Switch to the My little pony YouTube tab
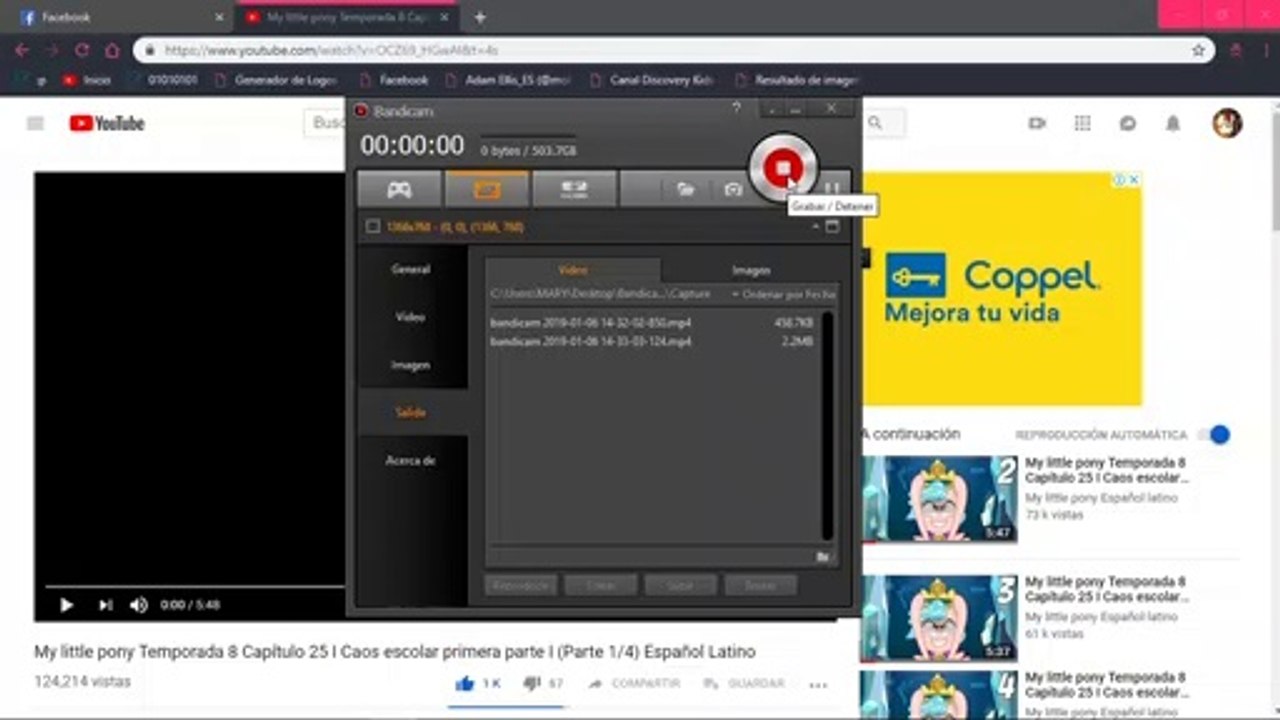Screen dimensions: 1280x720 347,17
